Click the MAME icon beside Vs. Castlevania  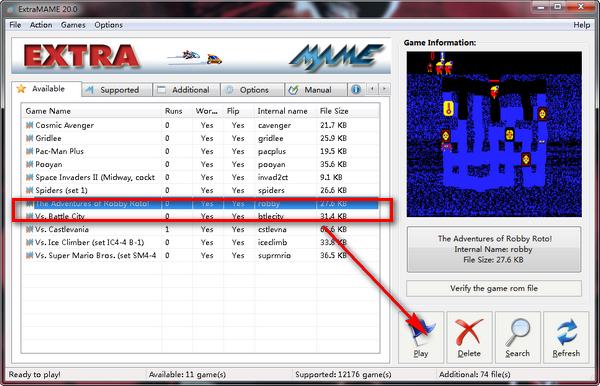coord(29,229)
